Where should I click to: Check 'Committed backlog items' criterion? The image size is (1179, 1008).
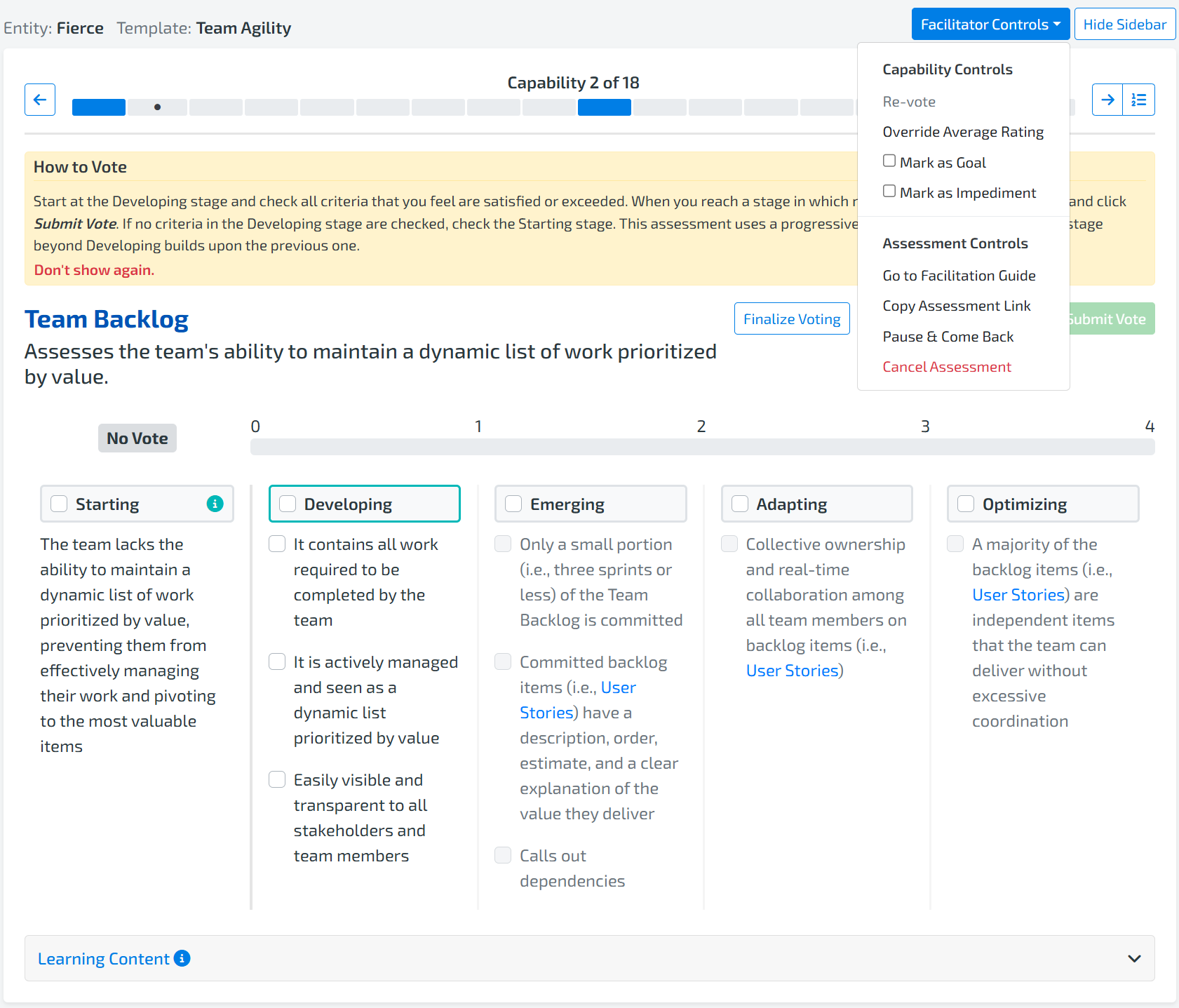[503, 661]
